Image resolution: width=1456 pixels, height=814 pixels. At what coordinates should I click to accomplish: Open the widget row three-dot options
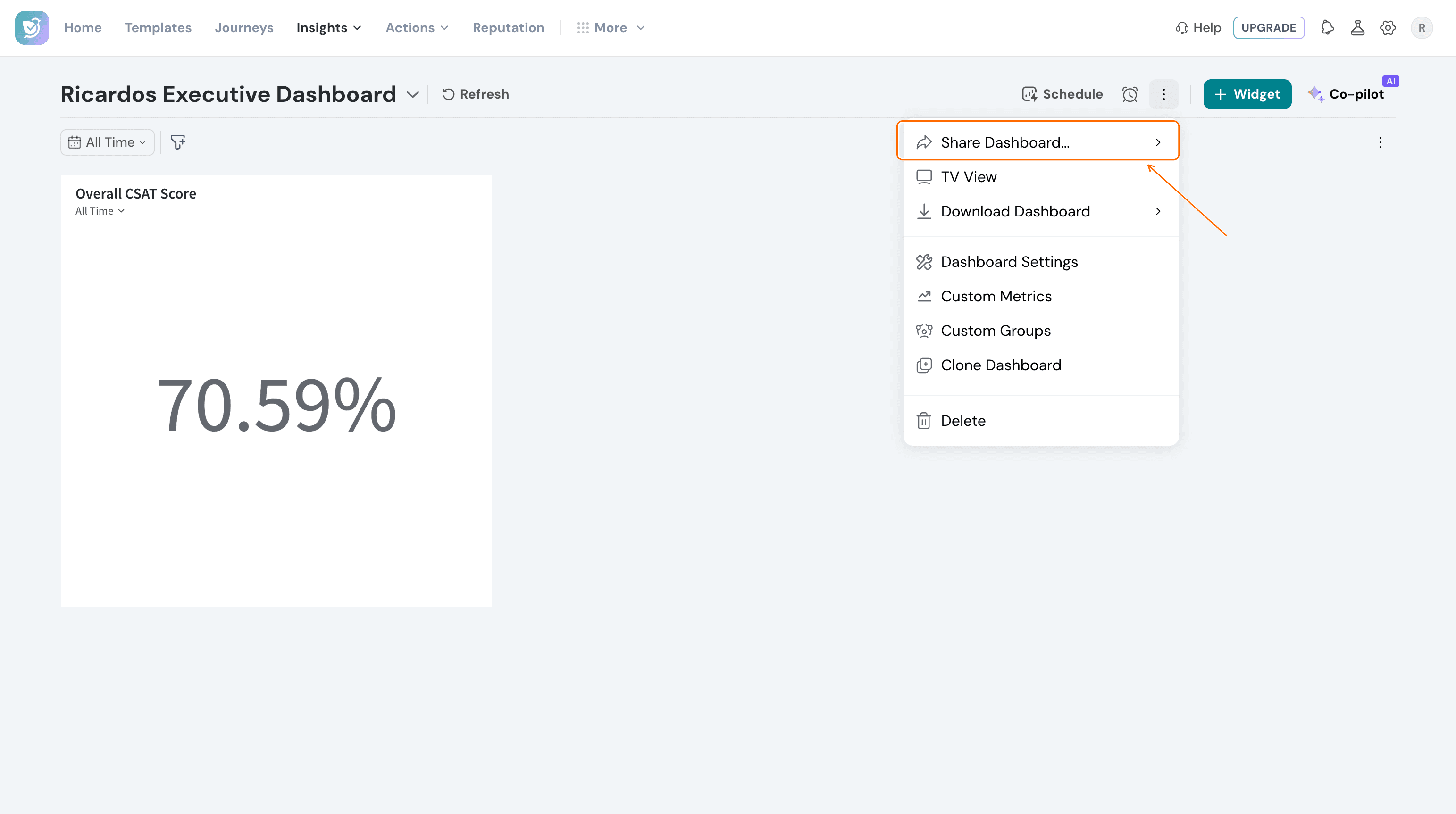1380,142
